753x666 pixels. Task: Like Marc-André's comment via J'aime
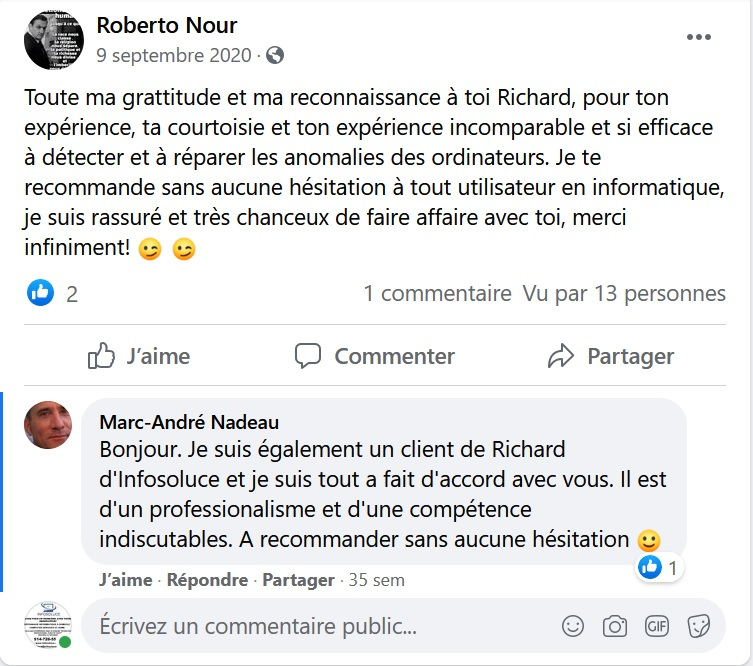(126, 580)
